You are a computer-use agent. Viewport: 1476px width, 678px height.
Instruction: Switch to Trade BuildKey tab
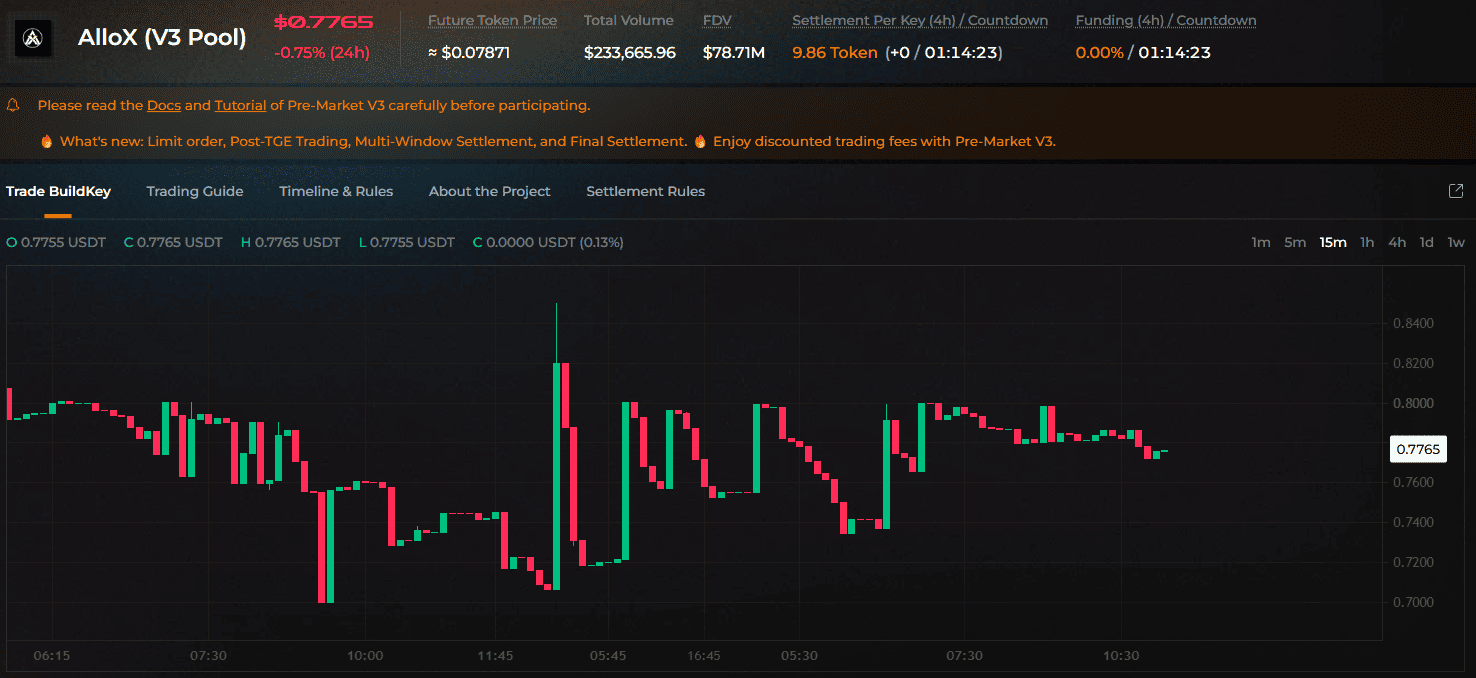point(58,191)
